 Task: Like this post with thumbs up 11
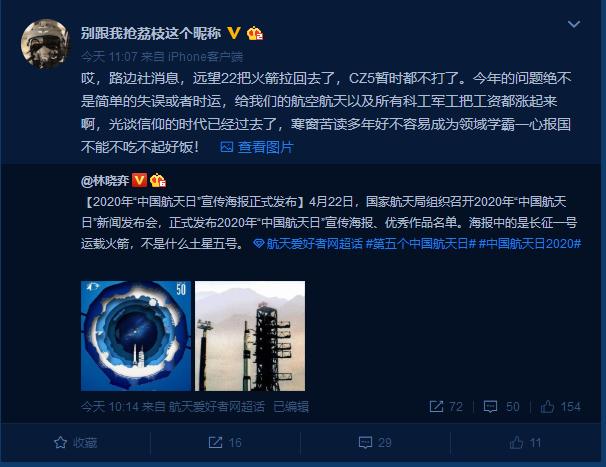525,442
